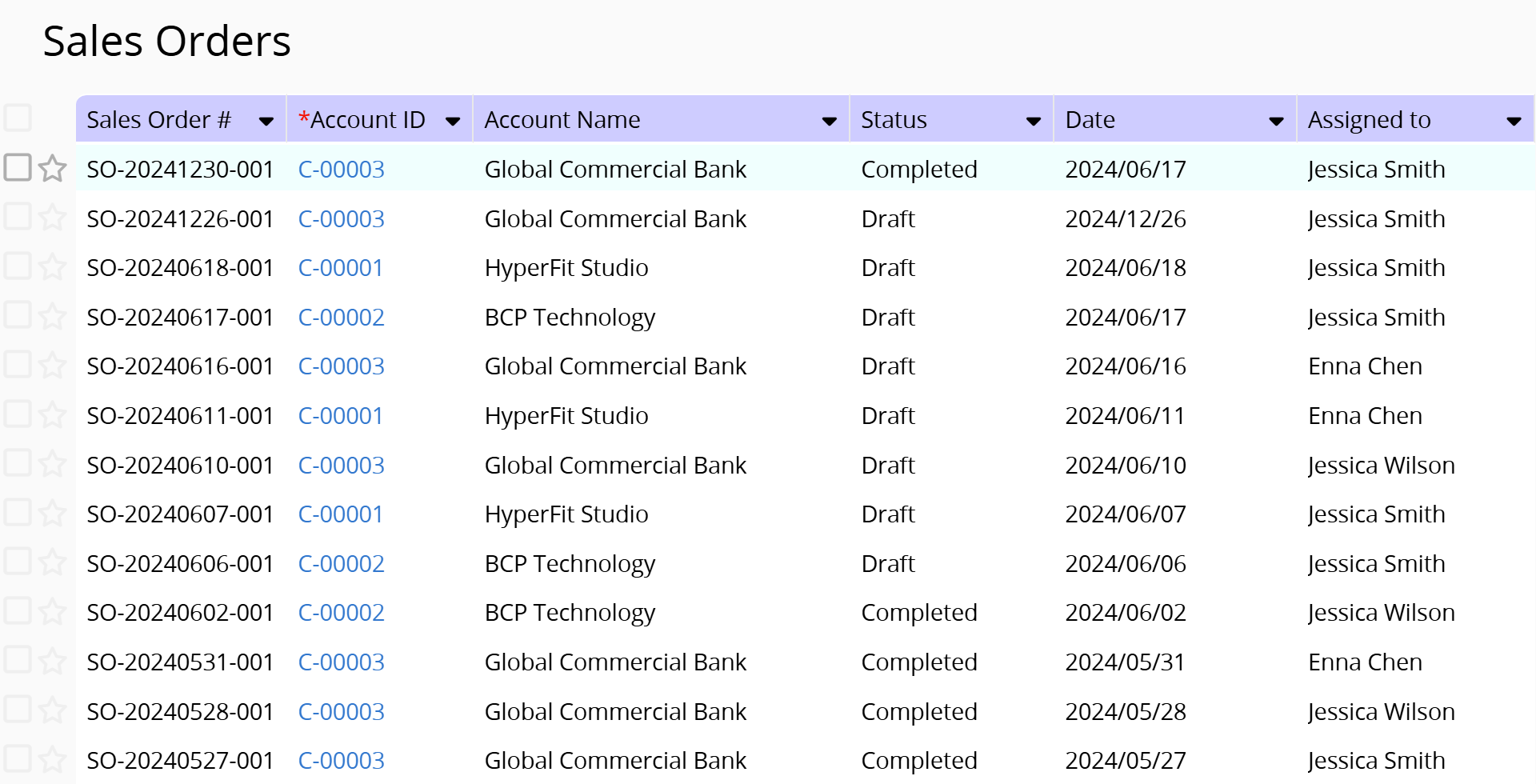Open the Account Name column dropdown arrow
Viewport: 1536px width, 784px height.
[x=830, y=122]
